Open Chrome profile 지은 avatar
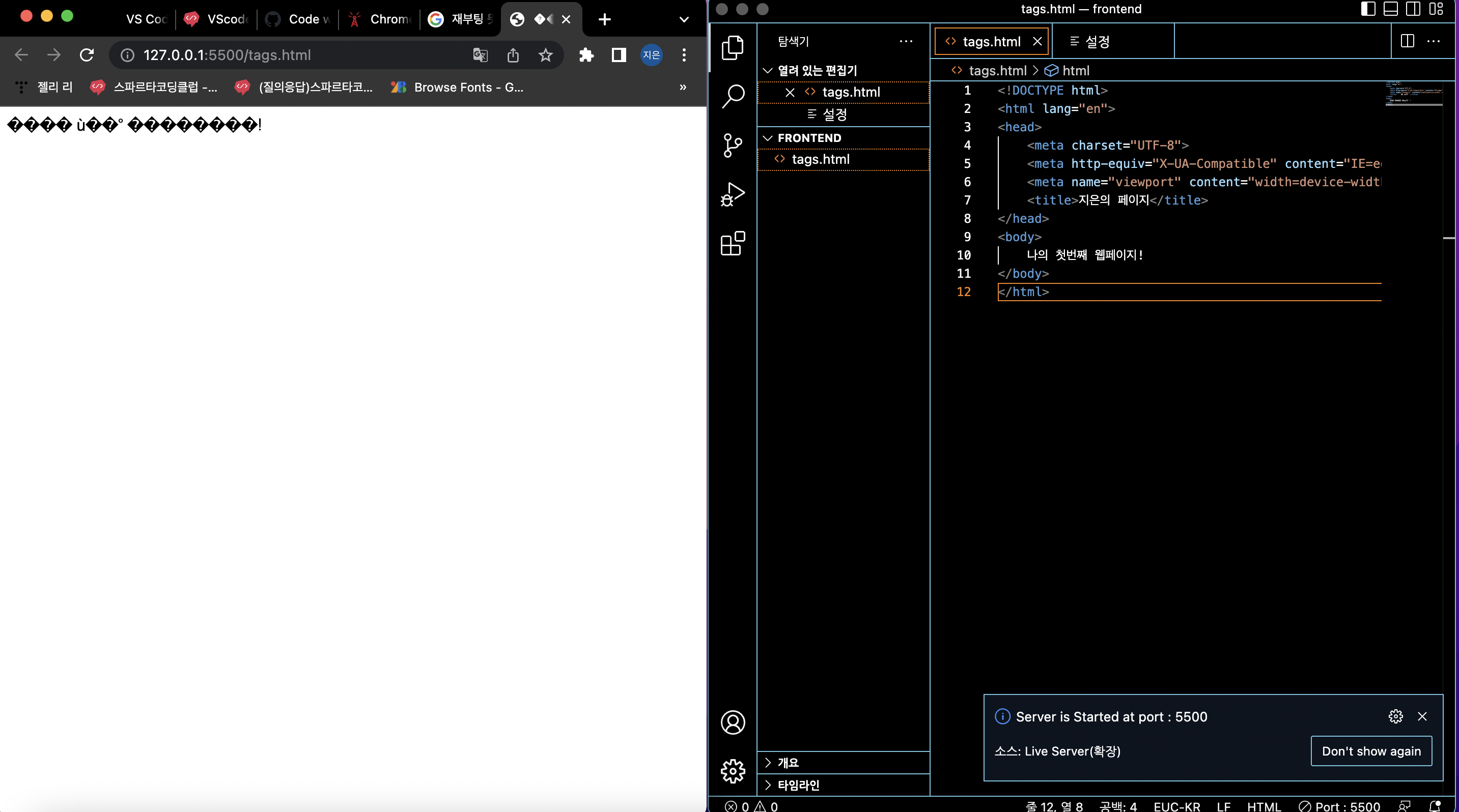The height and width of the screenshot is (812, 1459). point(651,55)
